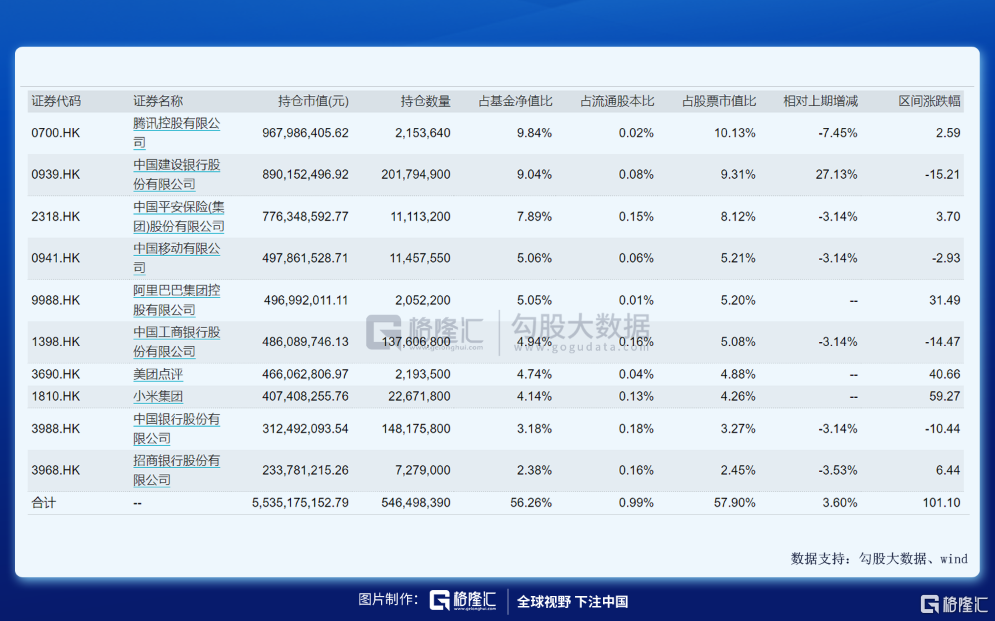The height and width of the screenshot is (621, 995).
Task: Click the 56.26% total net value ratio
Action: 531,503
